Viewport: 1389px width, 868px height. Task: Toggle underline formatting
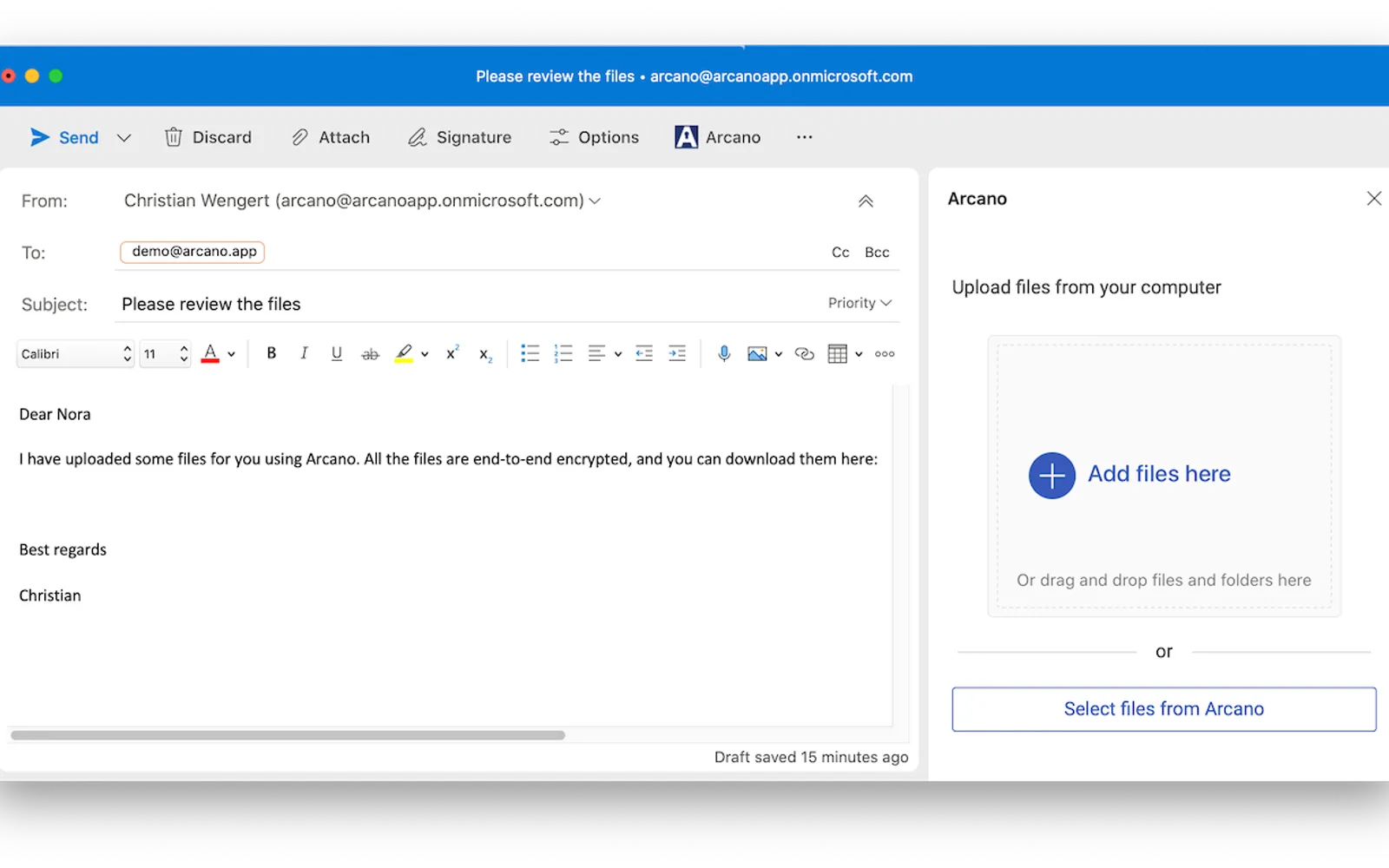click(337, 353)
